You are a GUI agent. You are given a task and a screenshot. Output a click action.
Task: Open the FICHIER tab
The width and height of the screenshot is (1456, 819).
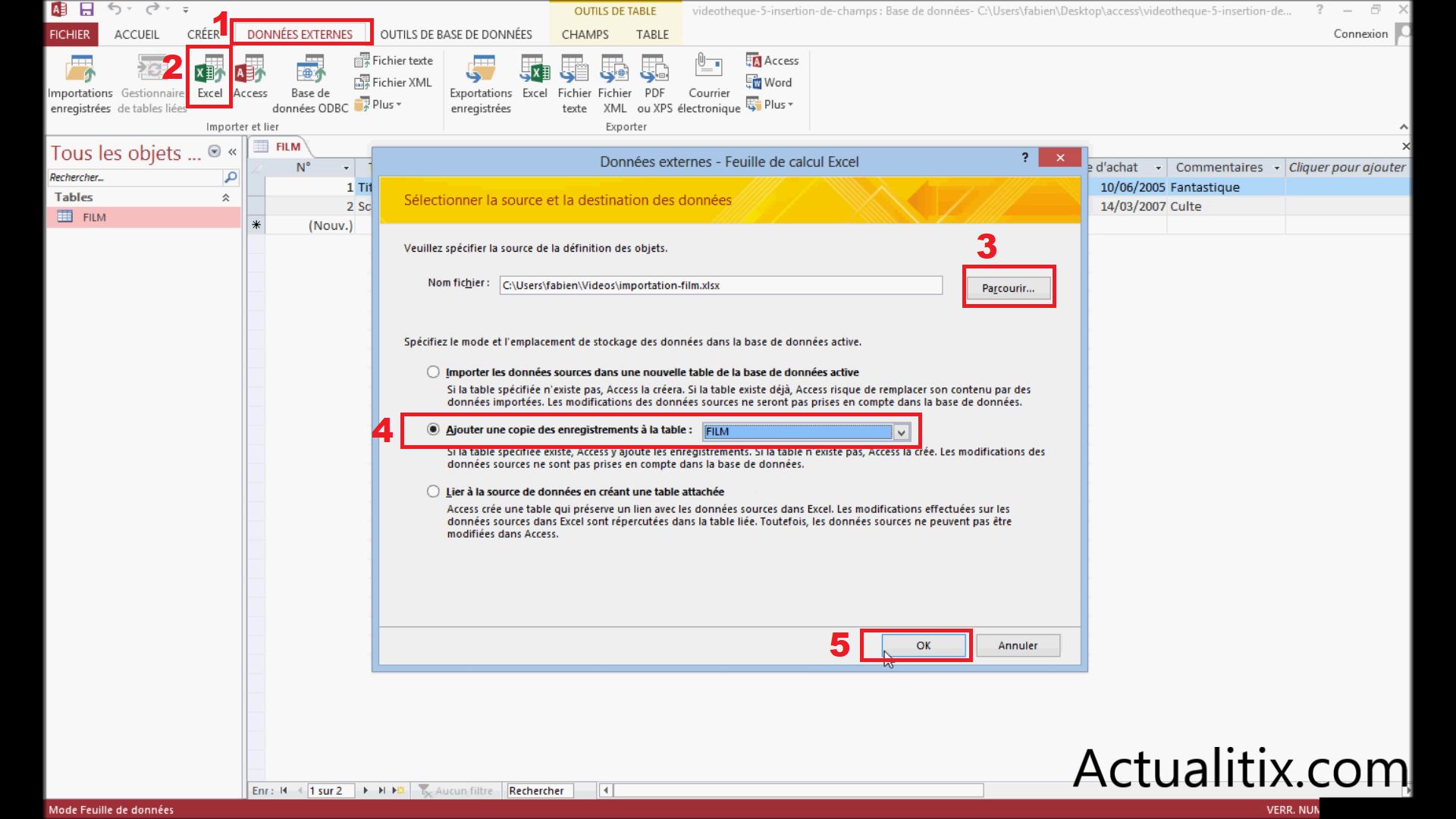click(70, 34)
